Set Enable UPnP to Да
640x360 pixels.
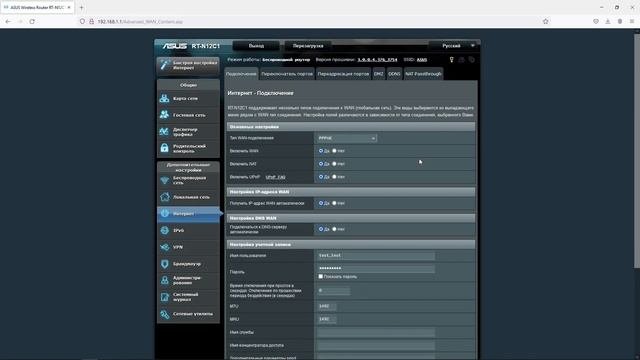(x=321, y=177)
